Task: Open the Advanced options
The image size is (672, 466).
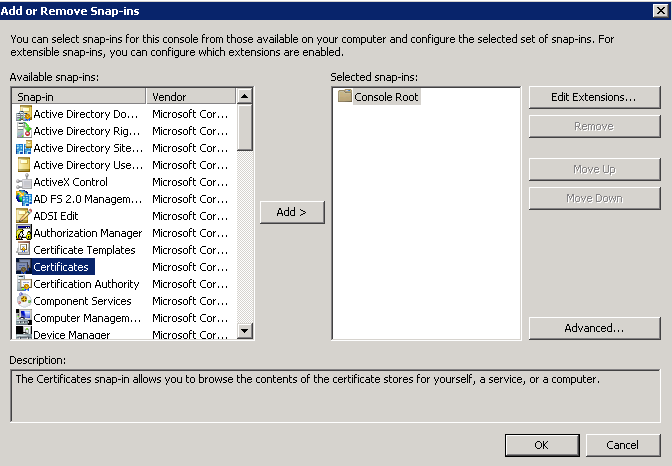Action: tap(594, 328)
